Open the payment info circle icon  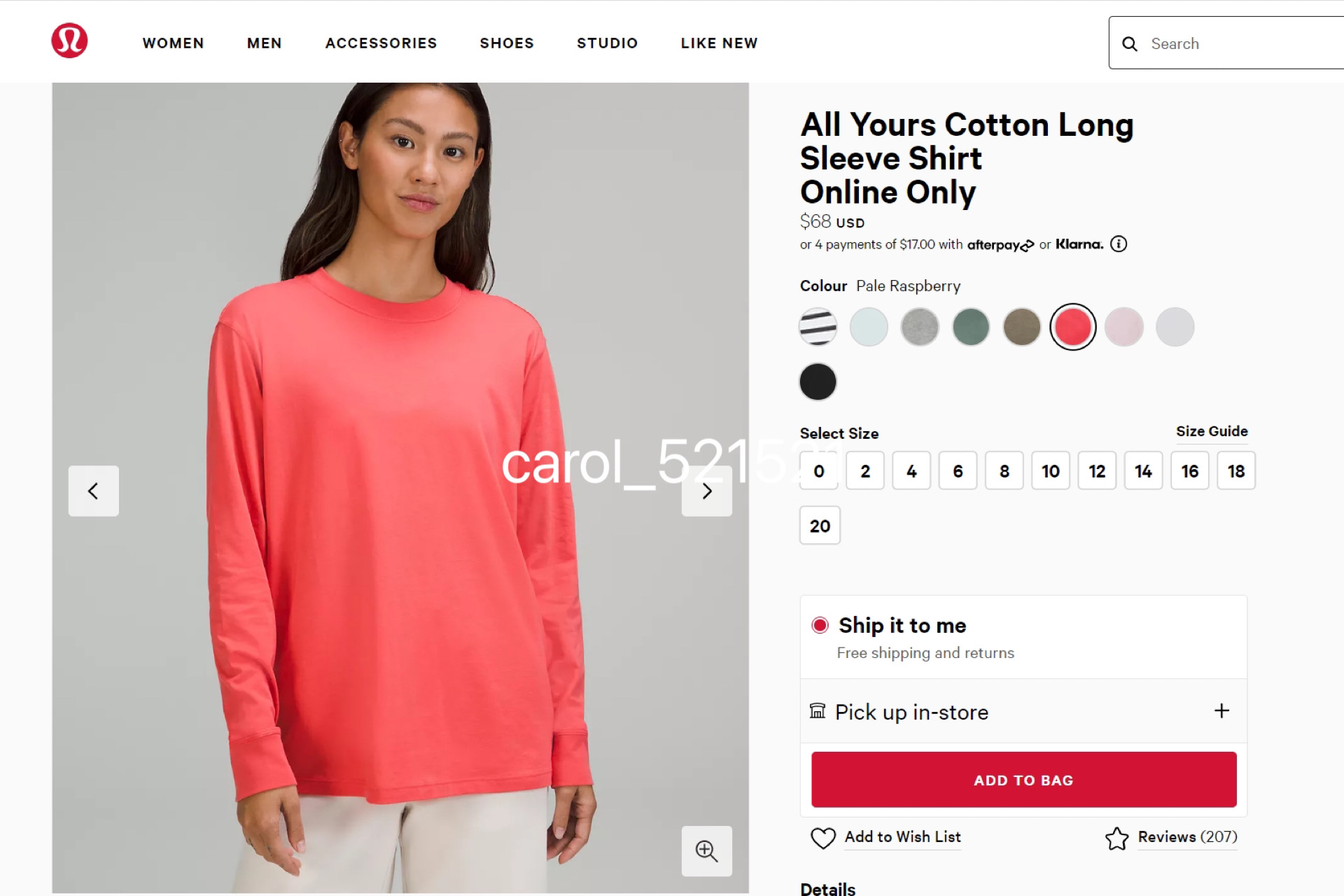coord(1119,244)
